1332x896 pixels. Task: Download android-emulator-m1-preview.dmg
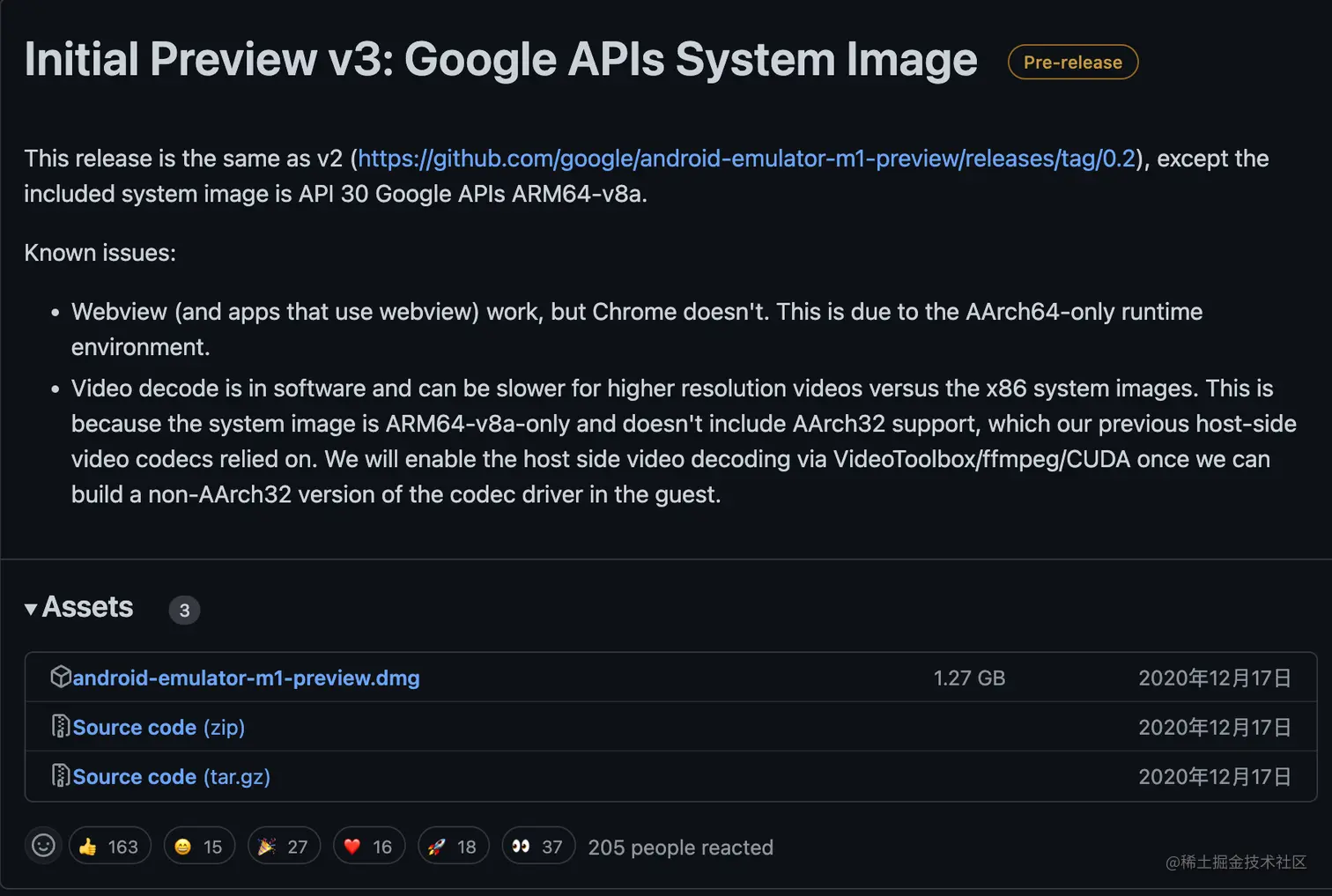pos(246,678)
